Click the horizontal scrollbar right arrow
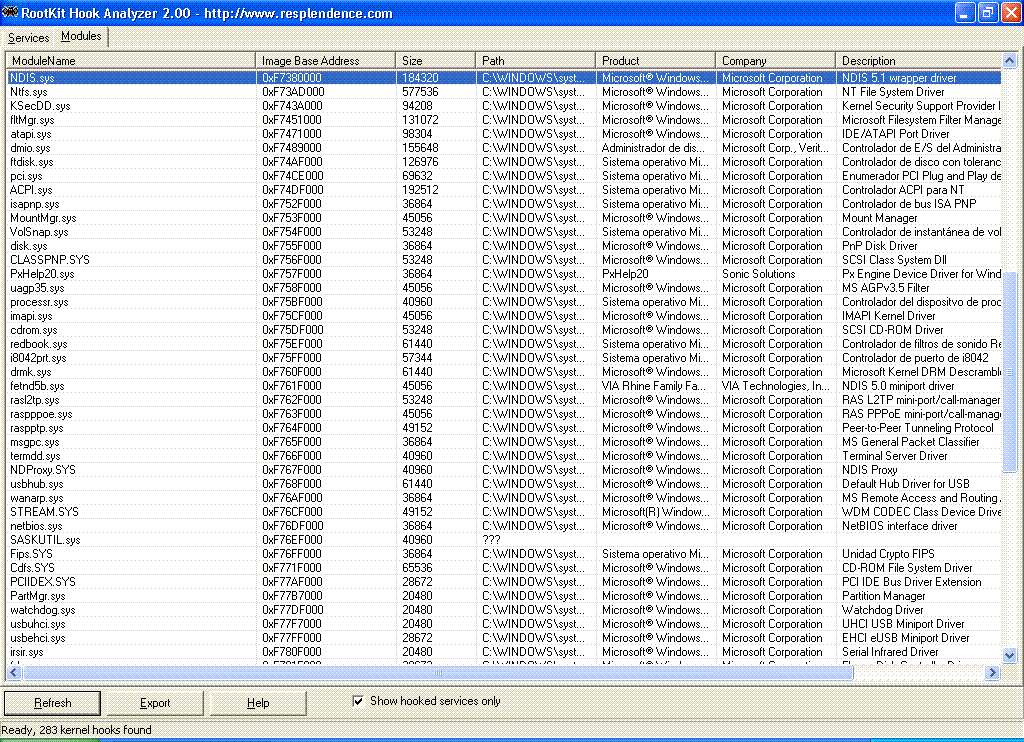The height and width of the screenshot is (742, 1024). click(x=993, y=672)
